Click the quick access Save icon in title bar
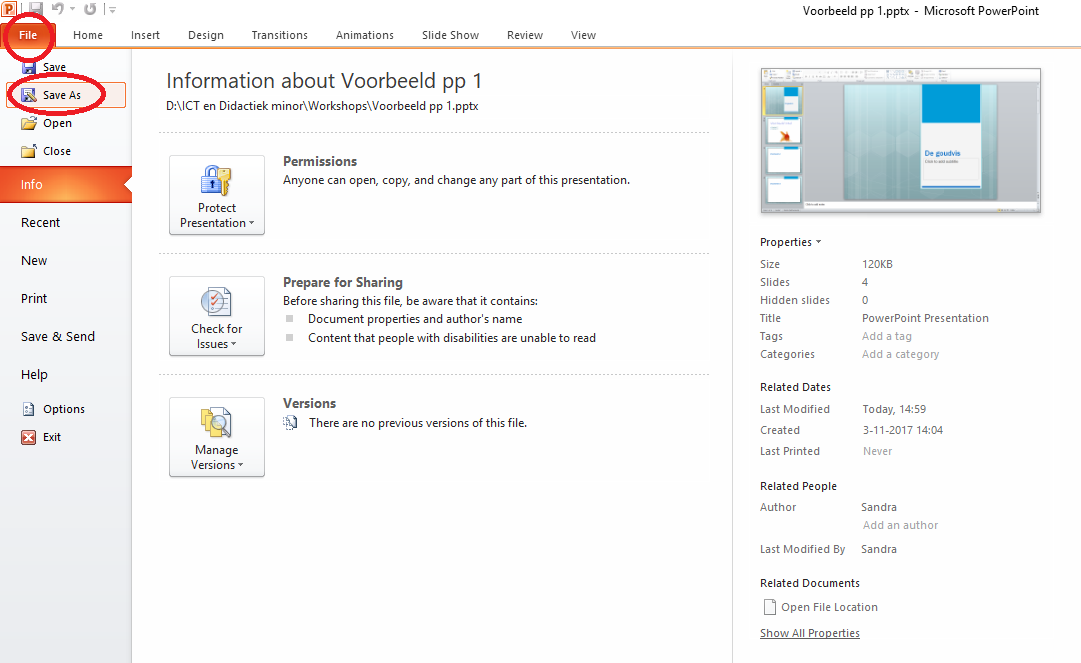This screenshot has height=663, width=1081. pyautogui.click(x=36, y=9)
